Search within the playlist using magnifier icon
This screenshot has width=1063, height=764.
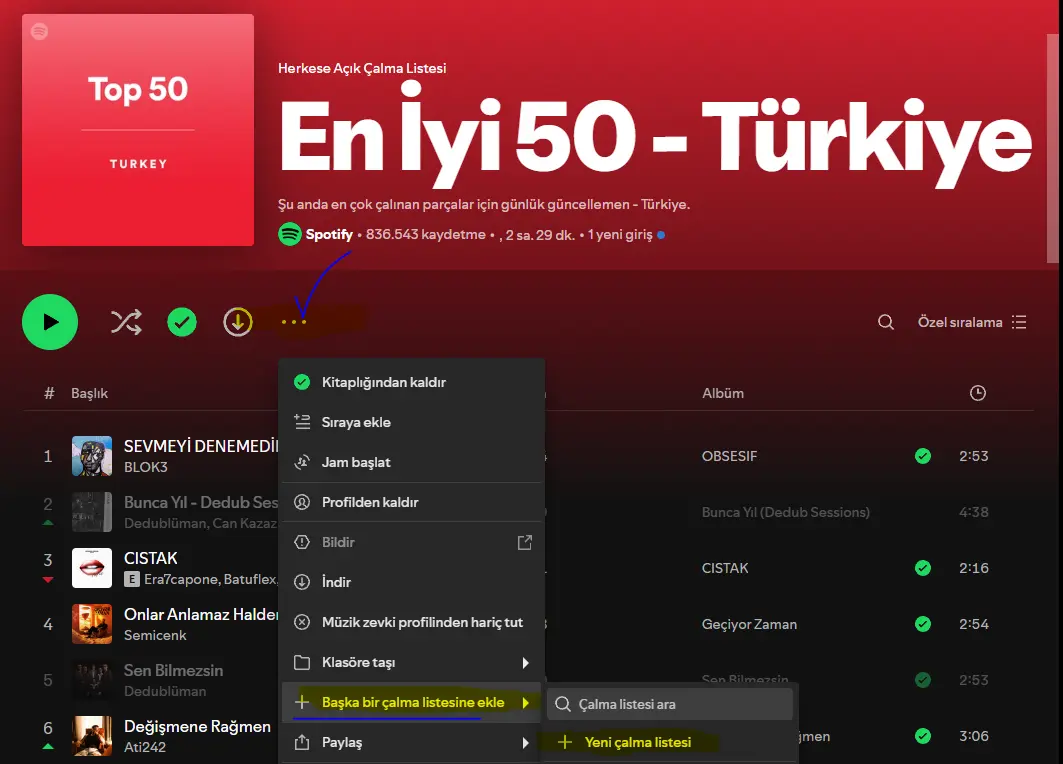coord(885,322)
